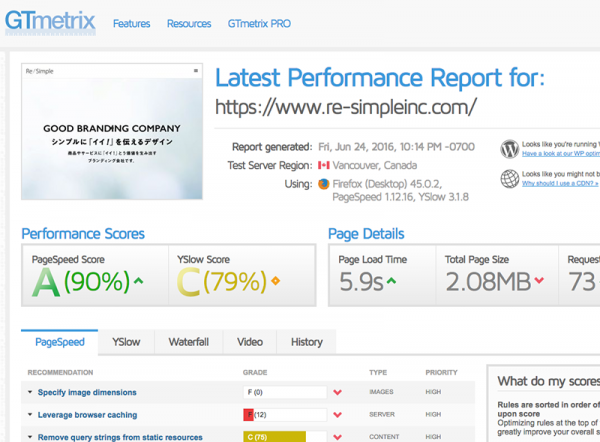Expand Remove query strings row triangle

tap(30, 437)
